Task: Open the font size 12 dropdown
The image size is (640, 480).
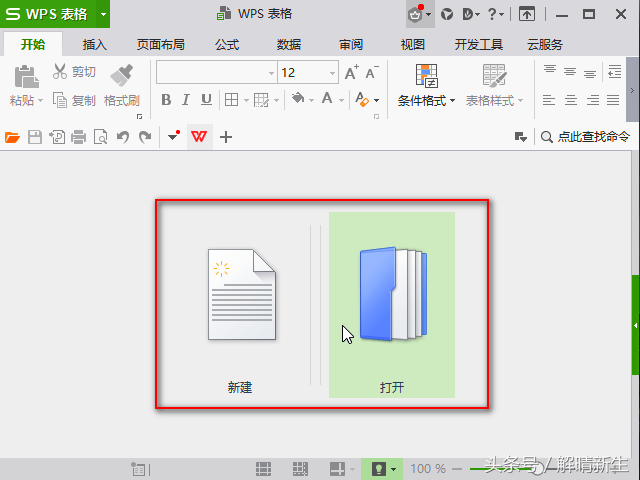Action: [332, 73]
